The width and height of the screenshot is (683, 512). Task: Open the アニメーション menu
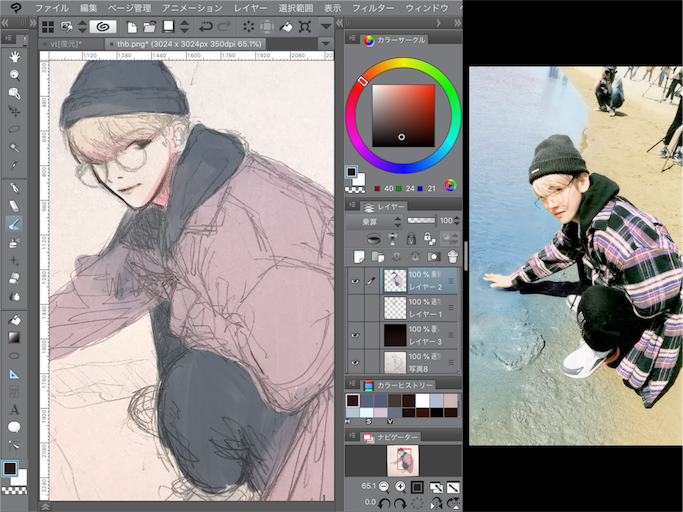coord(192,8)
